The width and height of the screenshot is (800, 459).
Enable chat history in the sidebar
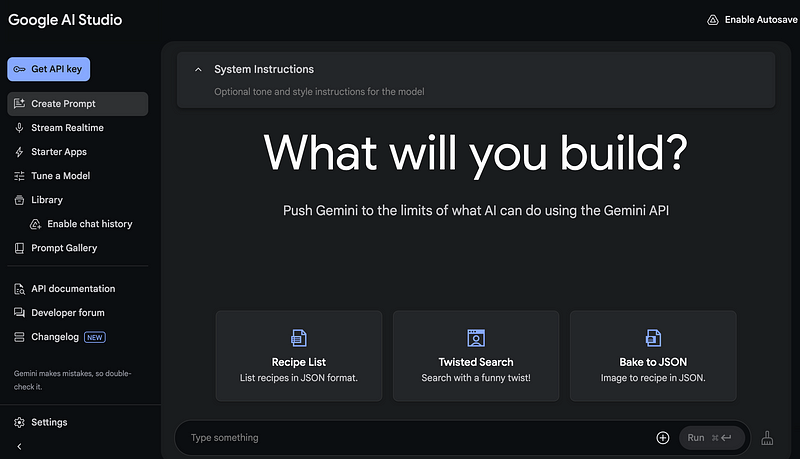(x=89, y=223)
